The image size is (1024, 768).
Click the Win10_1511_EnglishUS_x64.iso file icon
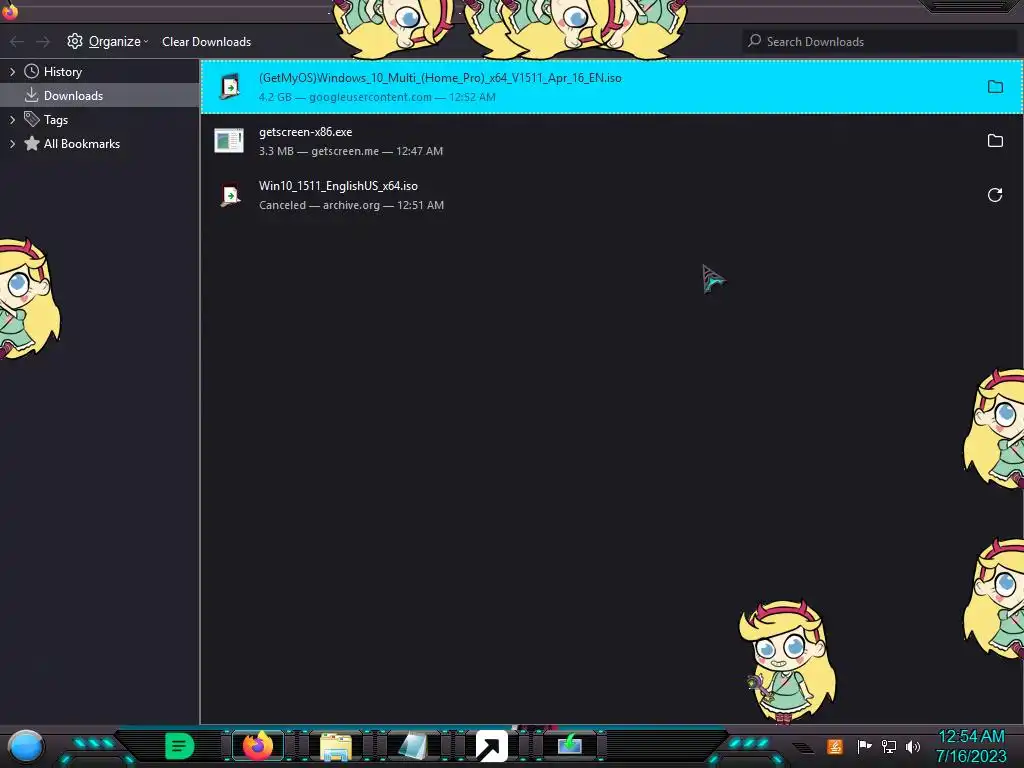point(229,195)
